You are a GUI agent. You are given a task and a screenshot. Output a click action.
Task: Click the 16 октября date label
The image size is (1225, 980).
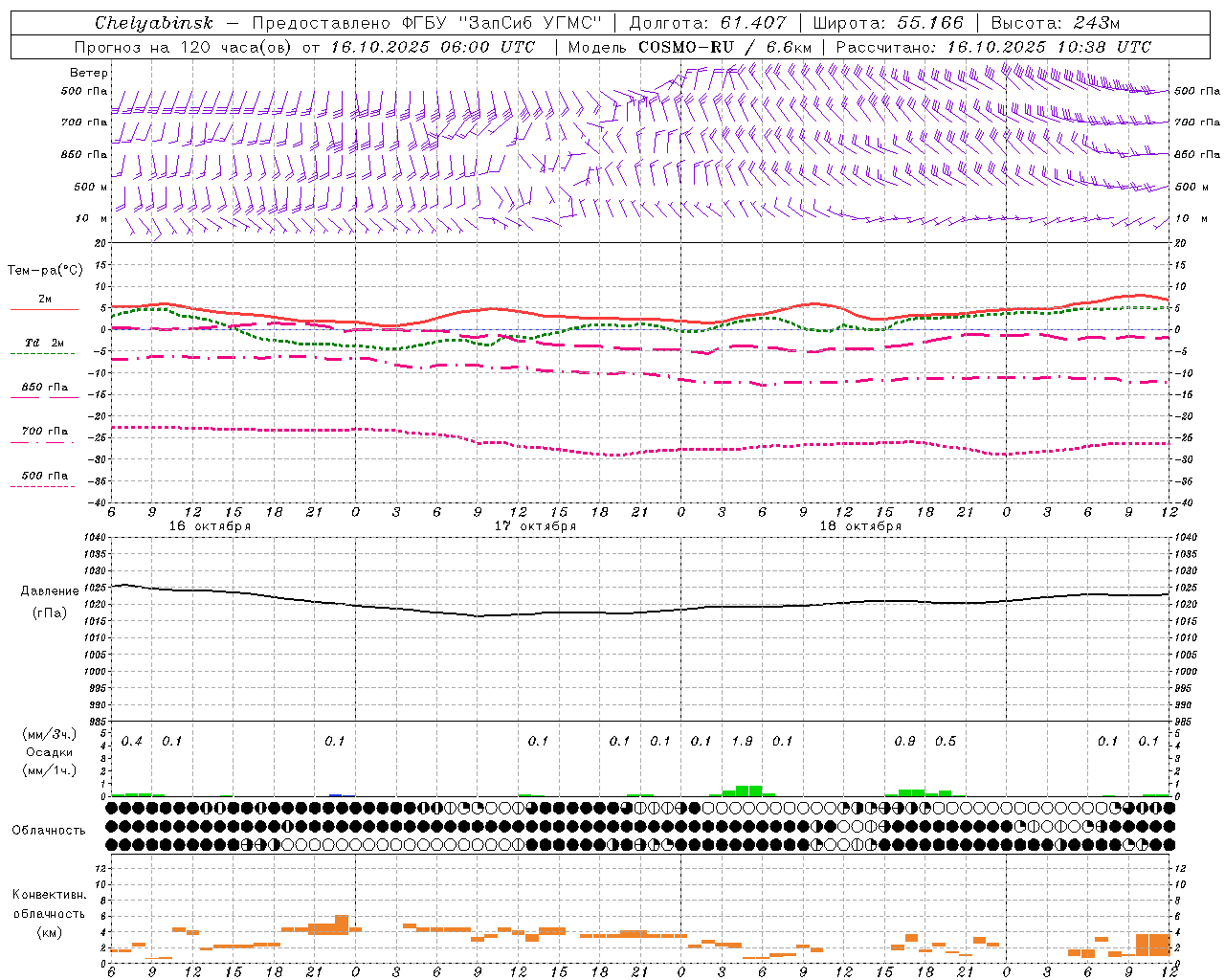(x=210, y=526)
